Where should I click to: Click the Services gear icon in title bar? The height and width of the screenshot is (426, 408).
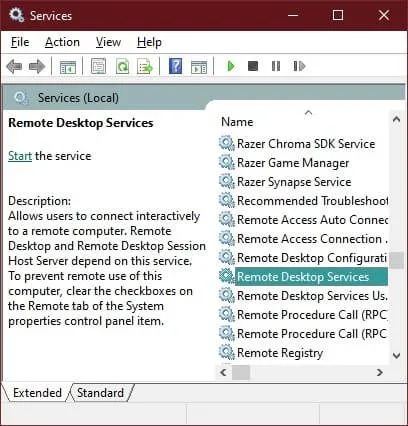point(16,15)
